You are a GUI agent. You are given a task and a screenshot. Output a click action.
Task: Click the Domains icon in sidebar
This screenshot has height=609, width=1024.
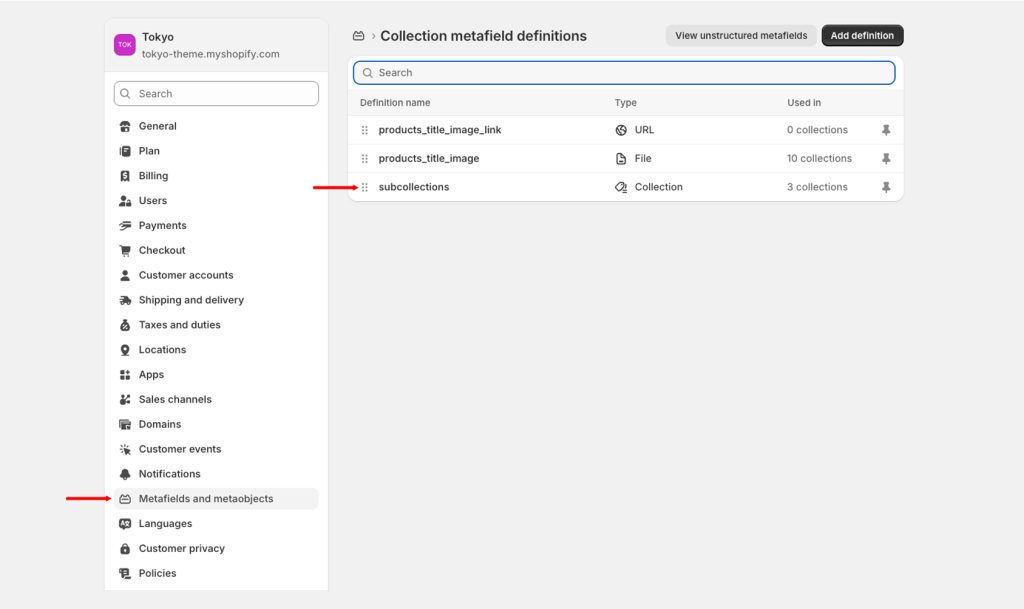click(x=125, y=424)
